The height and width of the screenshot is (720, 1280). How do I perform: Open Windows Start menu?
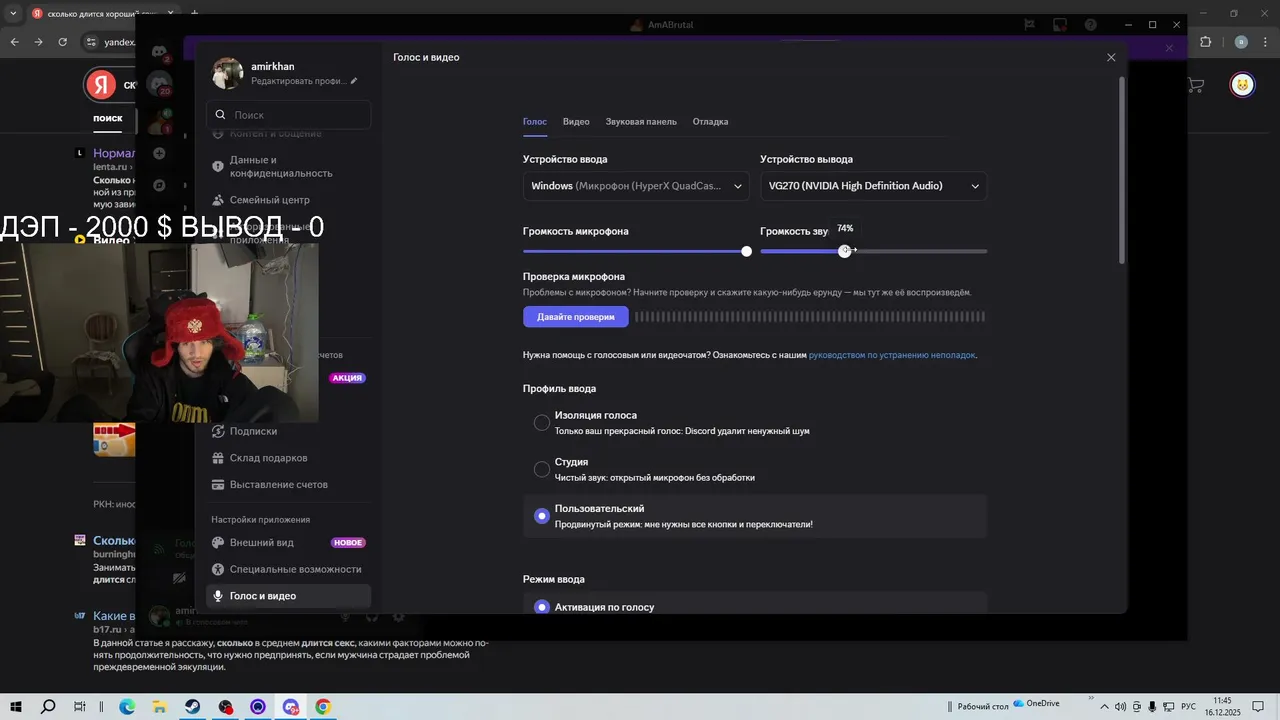coord(16,707)
